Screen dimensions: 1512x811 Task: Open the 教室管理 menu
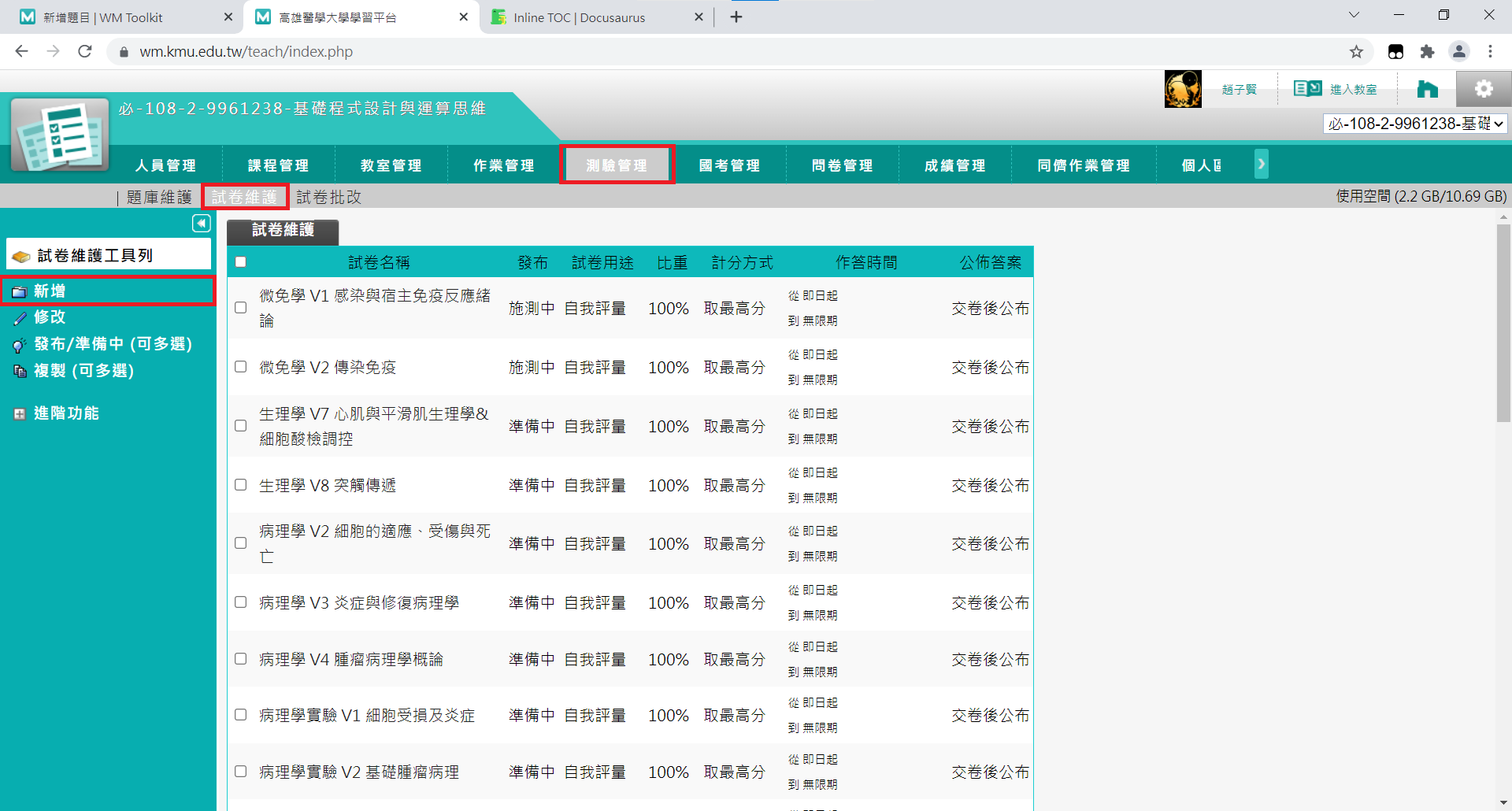[x=391, y=165]
